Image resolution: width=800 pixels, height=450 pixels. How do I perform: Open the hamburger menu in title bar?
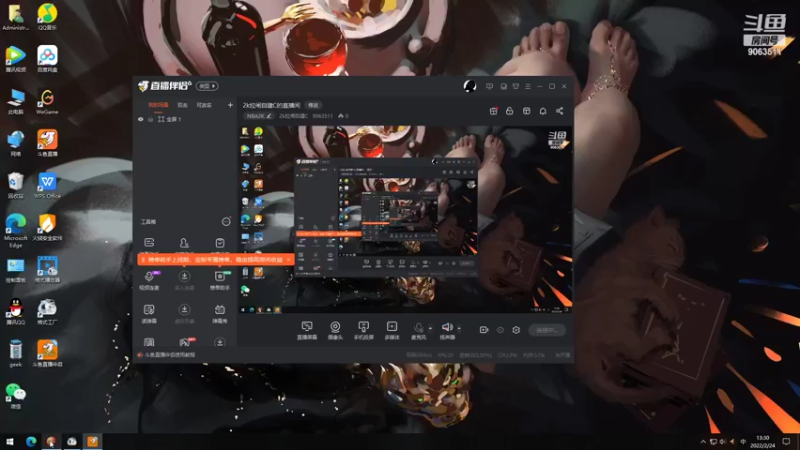point(528,86)
